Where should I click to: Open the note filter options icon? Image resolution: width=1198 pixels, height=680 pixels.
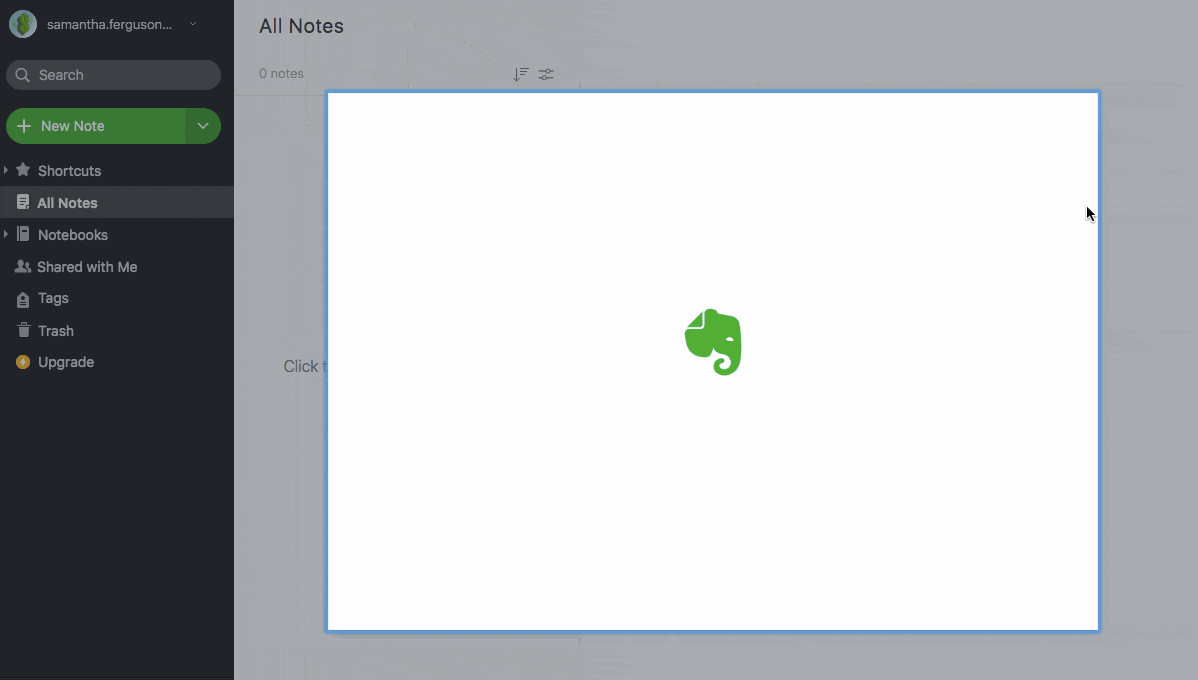[546, 74]
